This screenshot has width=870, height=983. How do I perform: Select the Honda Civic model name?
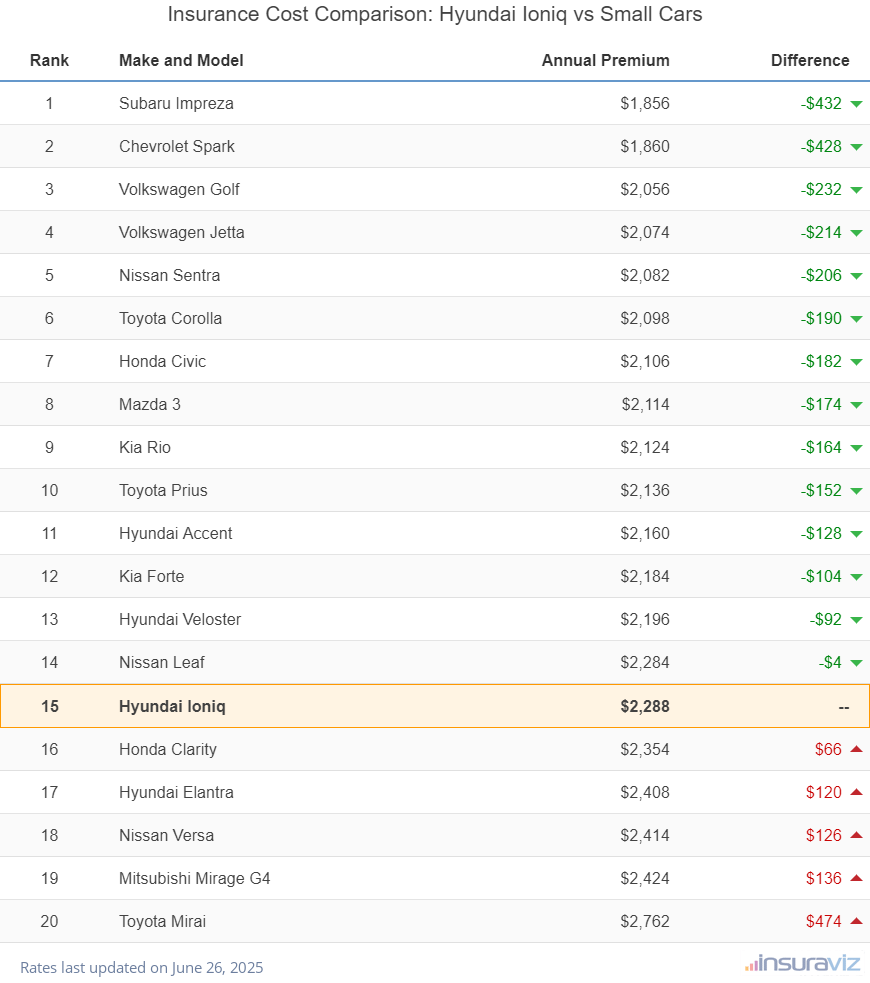[162, 361]
